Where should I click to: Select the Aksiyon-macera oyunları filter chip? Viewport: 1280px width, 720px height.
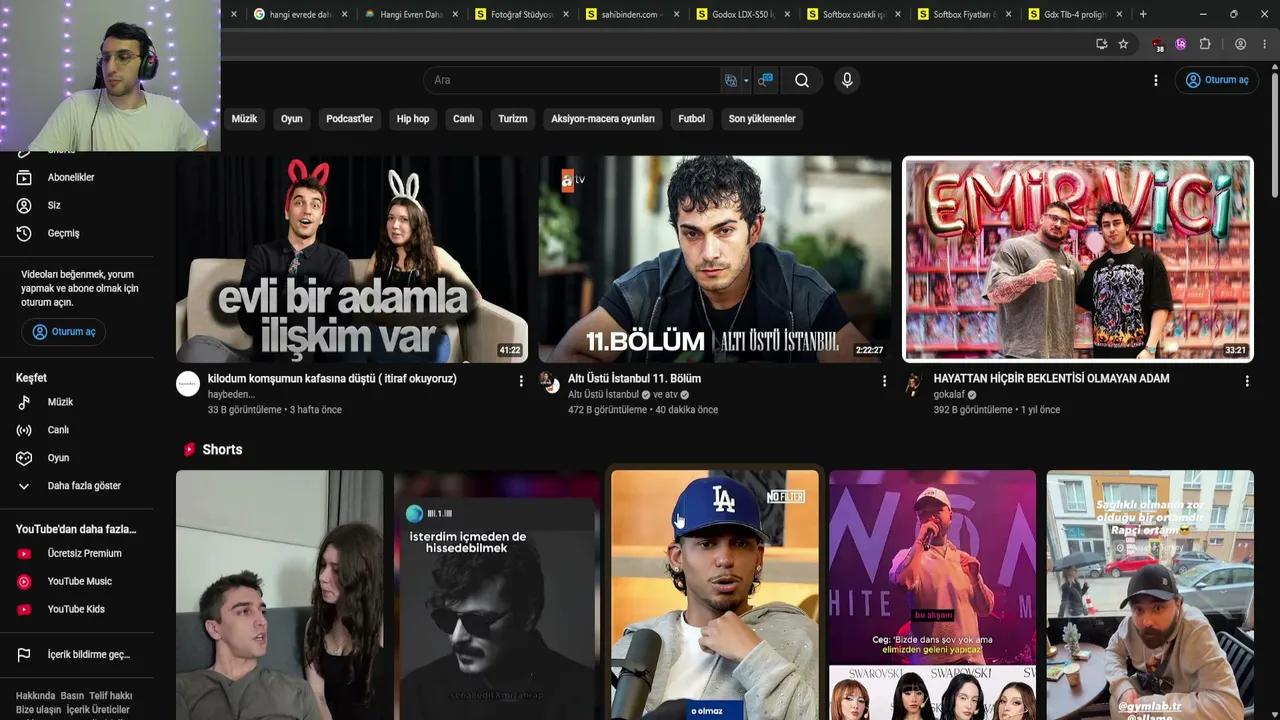[x=603, y=119]
